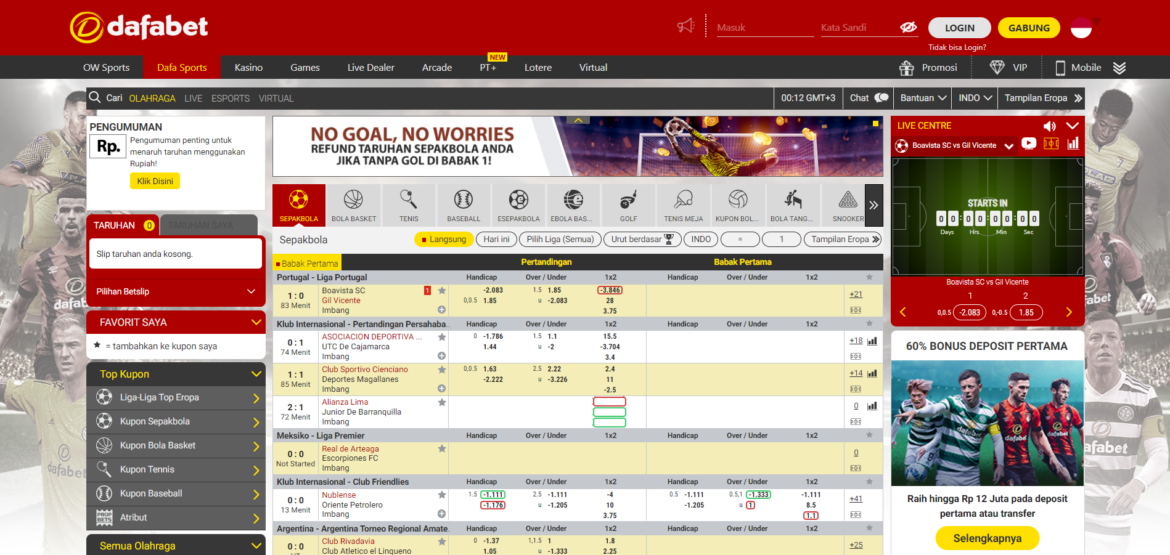1170x555 pixels.
Task: Open Bantuan dropdown
Action: click(924, 98)
